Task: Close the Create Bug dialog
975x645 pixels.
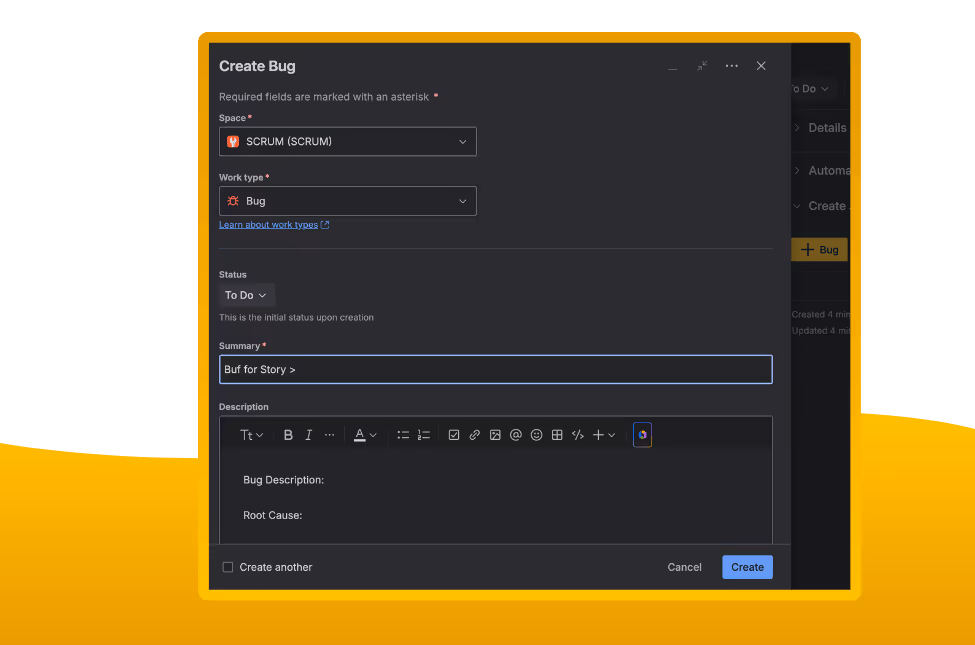Action: [761, 66]
